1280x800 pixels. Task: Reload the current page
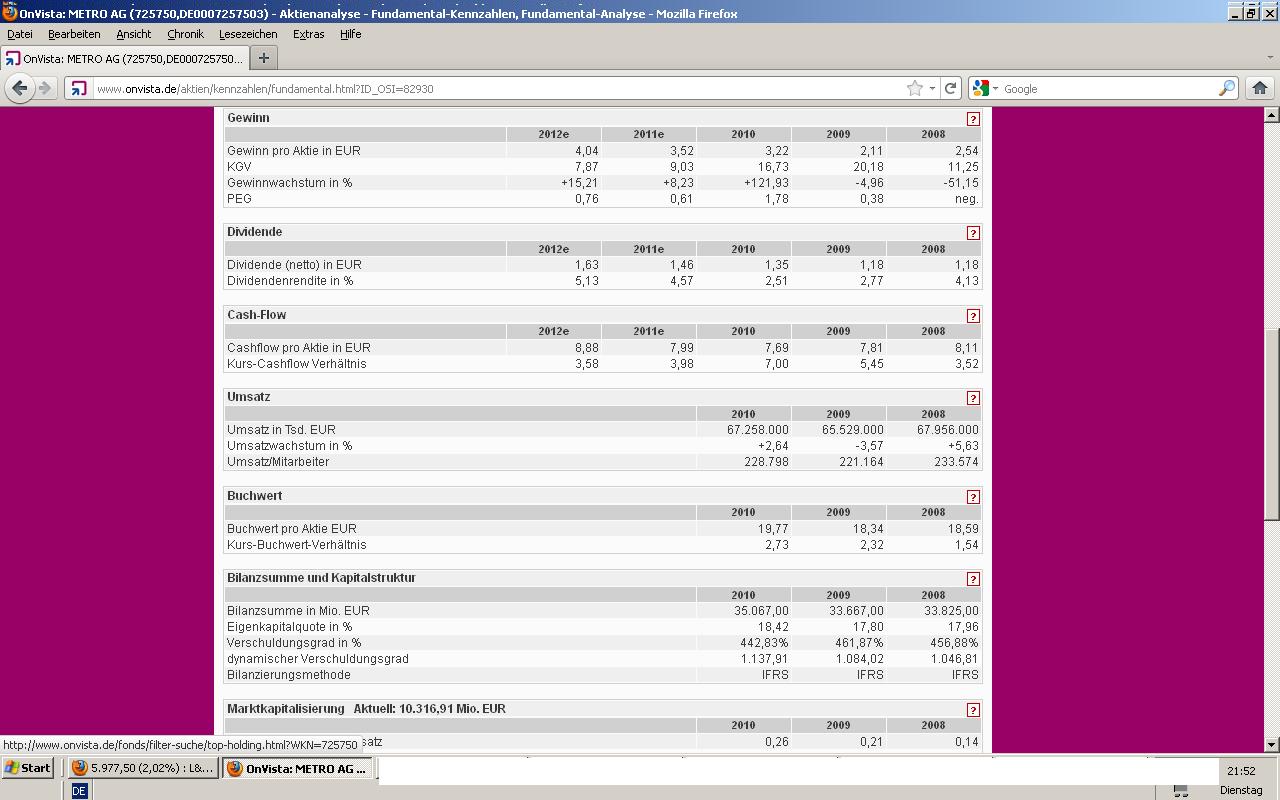click(950, 88)
